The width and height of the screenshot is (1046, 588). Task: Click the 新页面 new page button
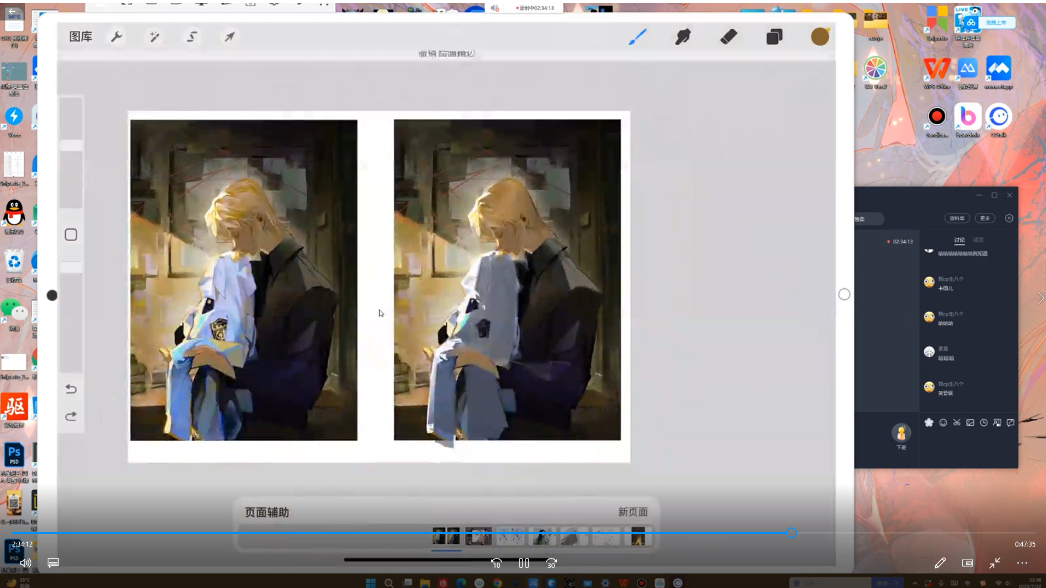pos(632,512)
